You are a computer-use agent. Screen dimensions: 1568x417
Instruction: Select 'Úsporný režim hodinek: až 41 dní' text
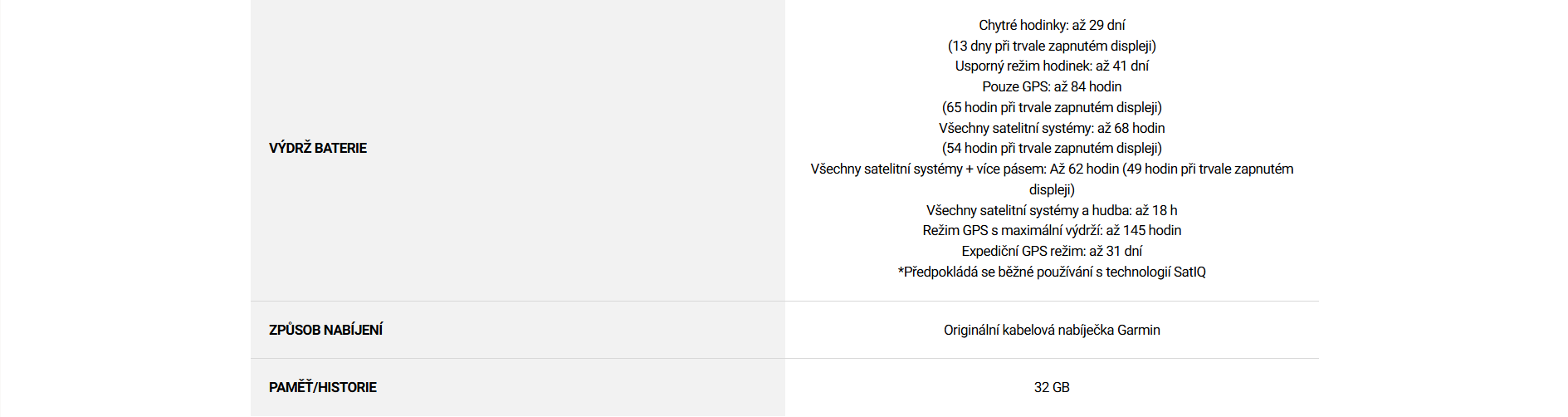coord(1051,66)
